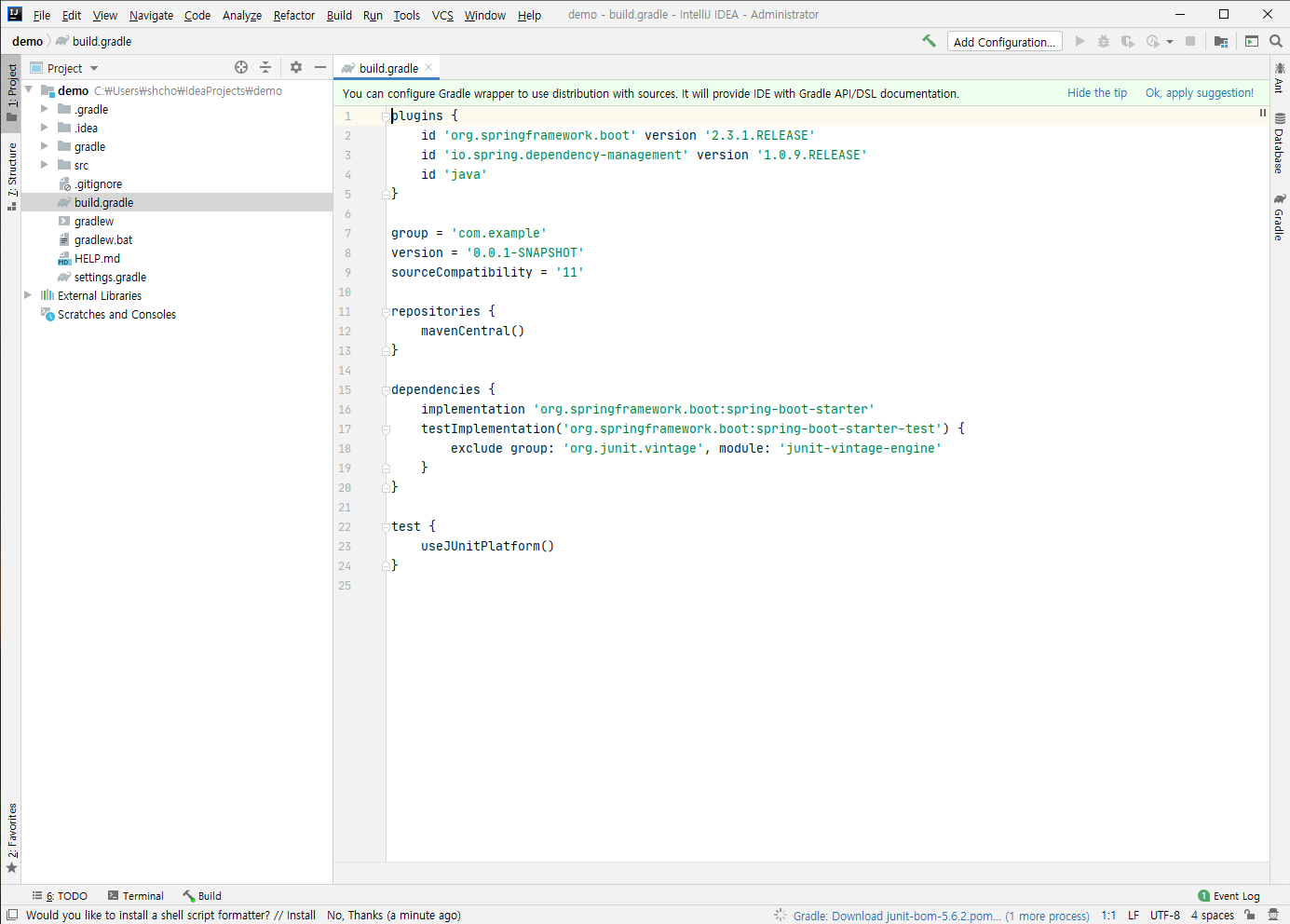Expand the .idea folder
Screen dimensions: 1290x924
44,128
